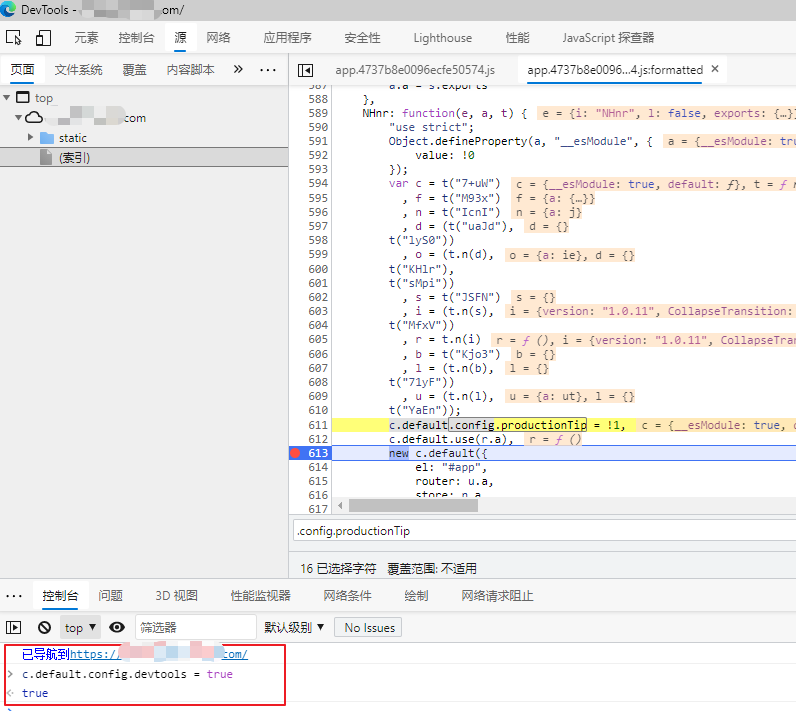
Task: Expand the c.default.config.devtools console entry
Action: point(11,674)
